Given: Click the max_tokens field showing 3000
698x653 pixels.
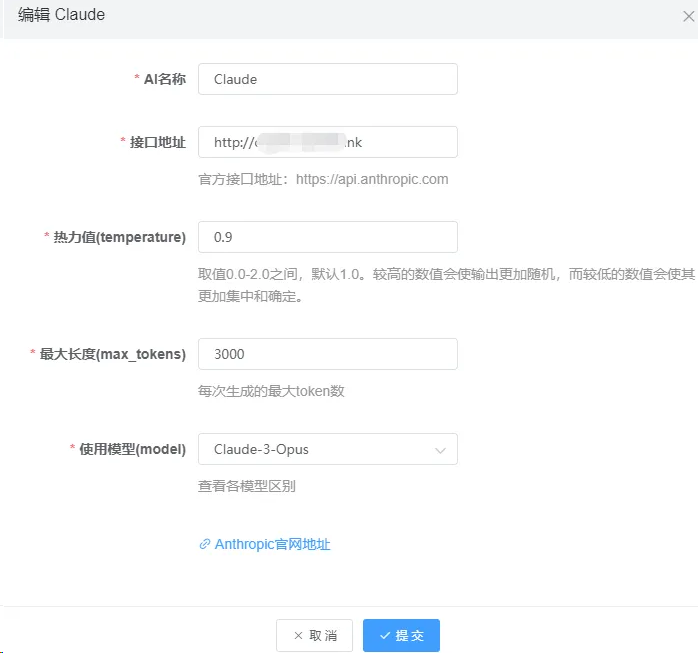Looking at the screenshot, I should point(328,354).
